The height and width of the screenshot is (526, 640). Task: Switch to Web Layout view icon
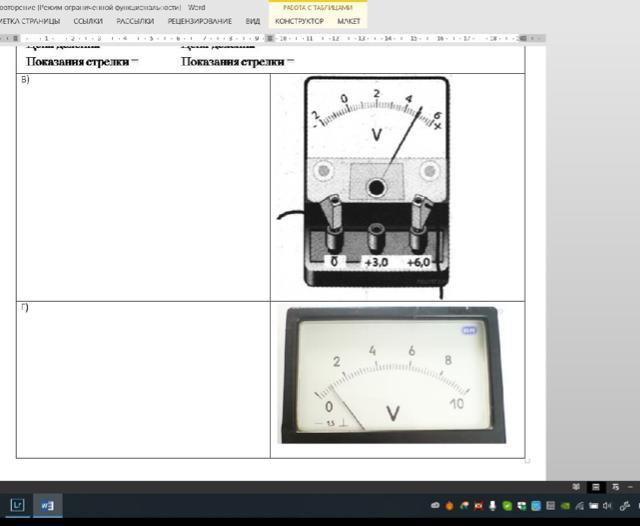click(616, 487)
